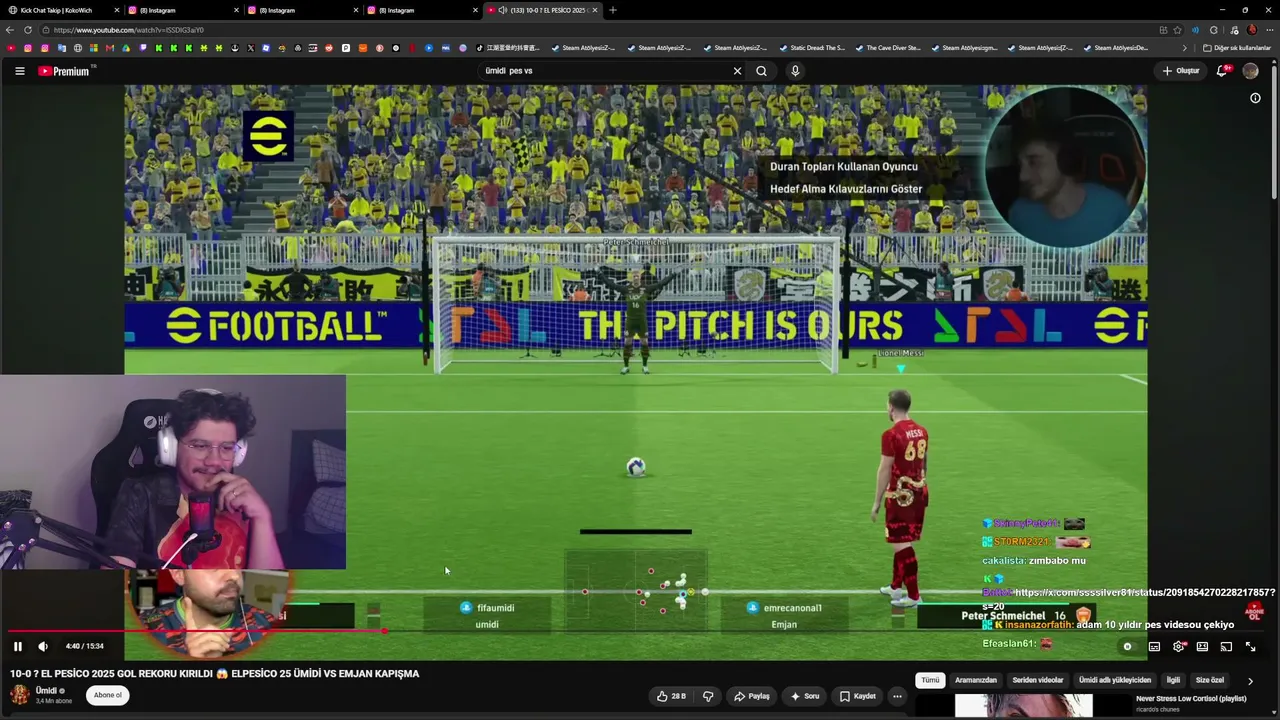Select the Seriden videolar chip
Image resolution: width=1280 pixels, height=720 pixels.
[x=1038, y=680]
